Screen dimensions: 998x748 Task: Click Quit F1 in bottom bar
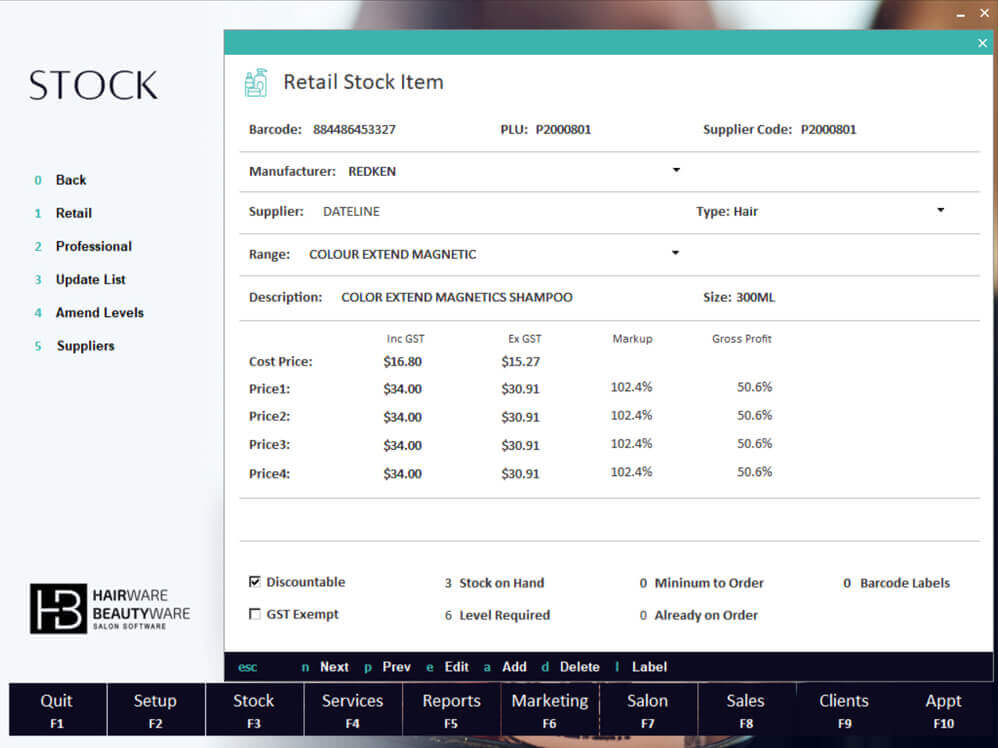[x=56, y=710]
